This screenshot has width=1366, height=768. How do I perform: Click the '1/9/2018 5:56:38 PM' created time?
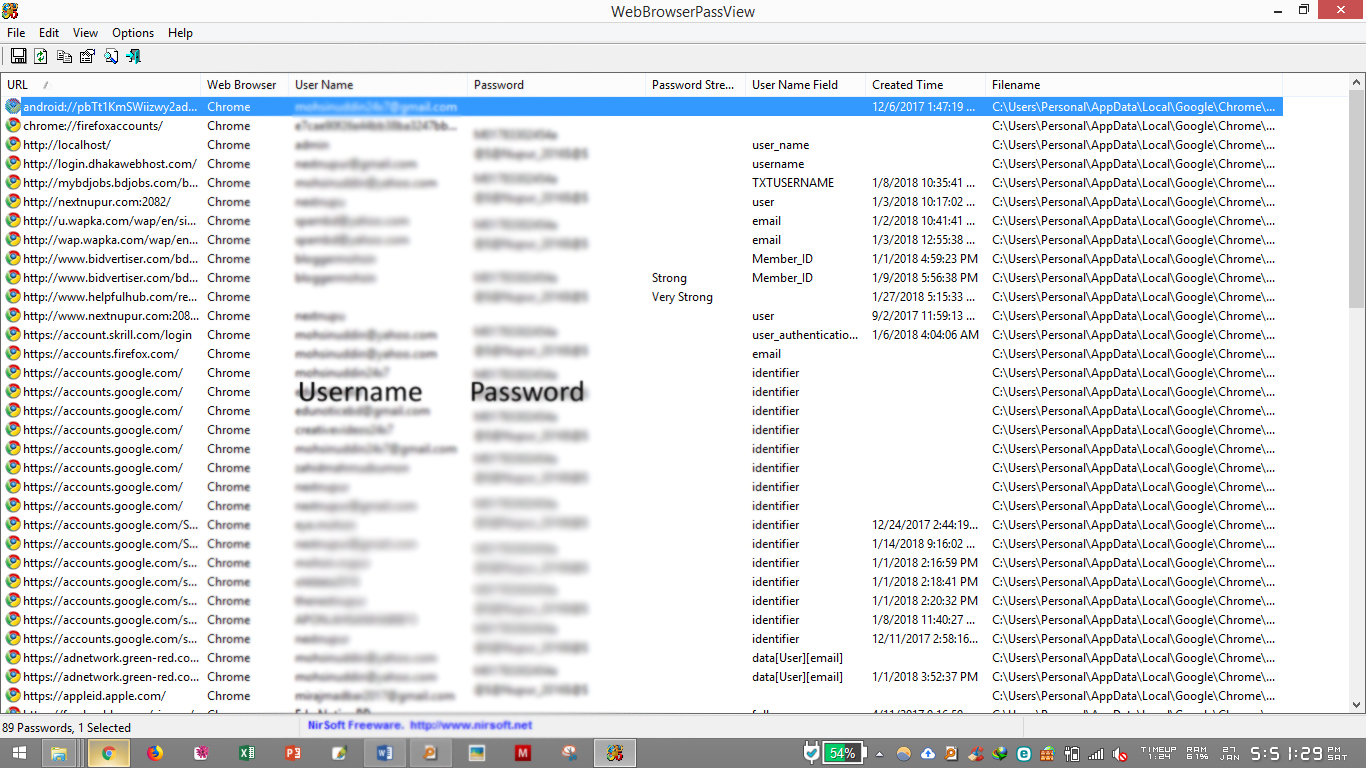tap(925, 278)
